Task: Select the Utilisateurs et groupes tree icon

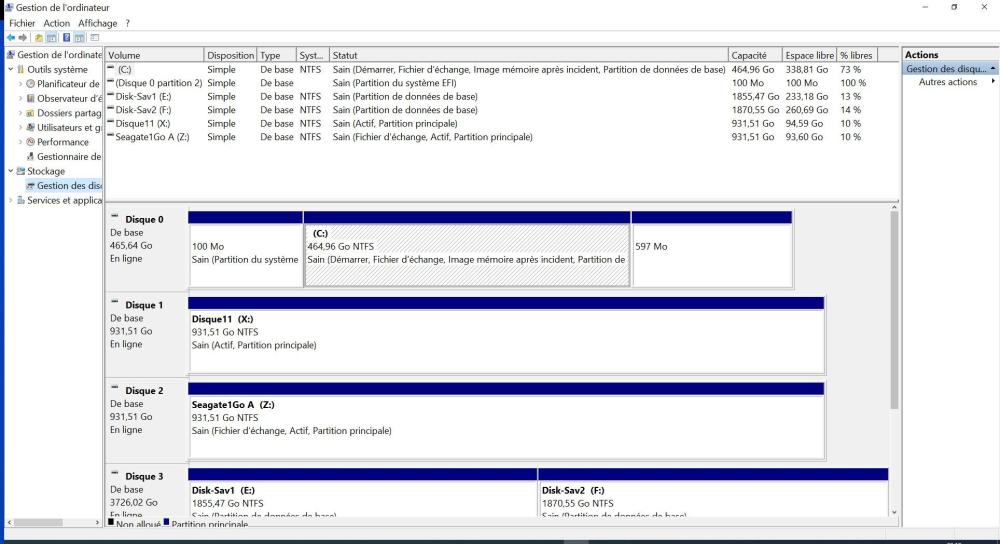Action: (x=31, y=128)
